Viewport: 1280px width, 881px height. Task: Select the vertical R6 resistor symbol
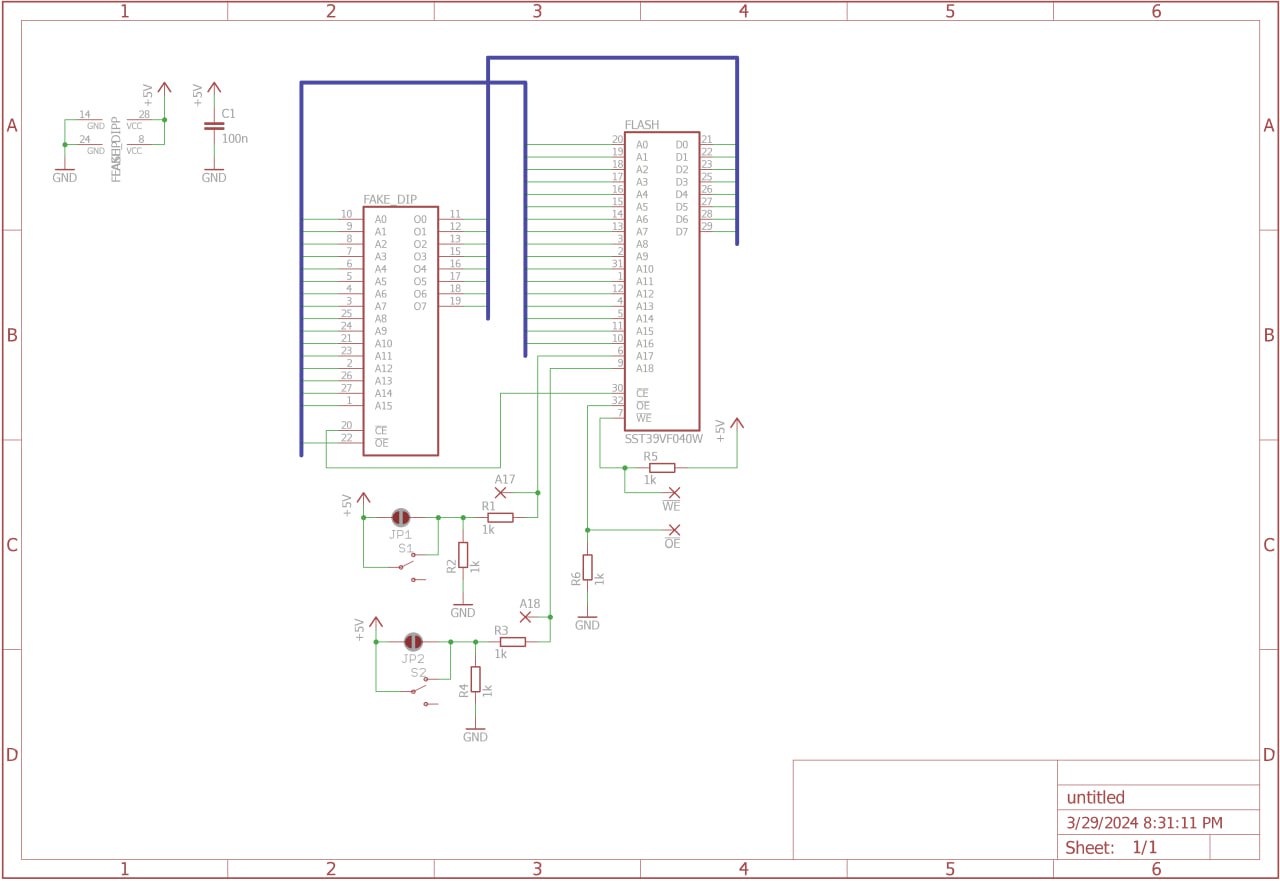(x=587, y=567)
